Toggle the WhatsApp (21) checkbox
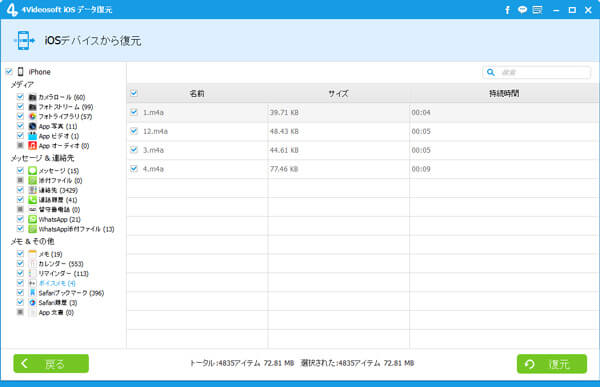600x387 pixels. click(20, 219)
